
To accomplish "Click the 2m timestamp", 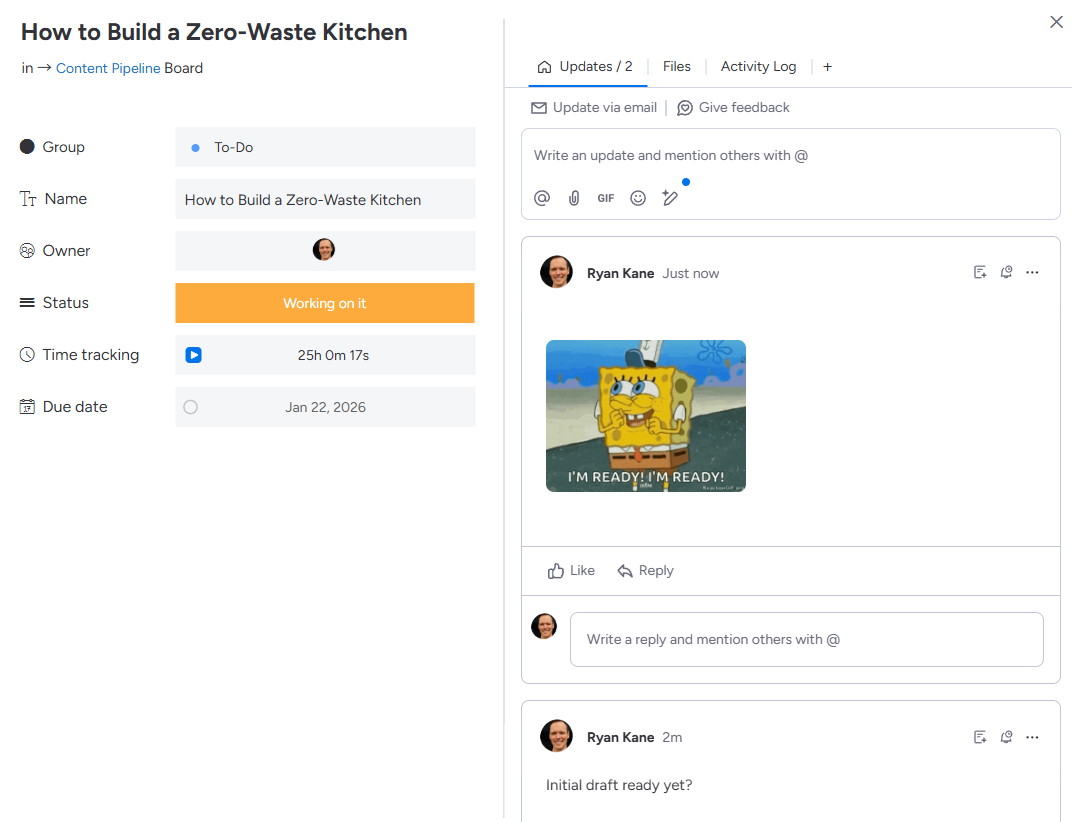I will 672,737.
